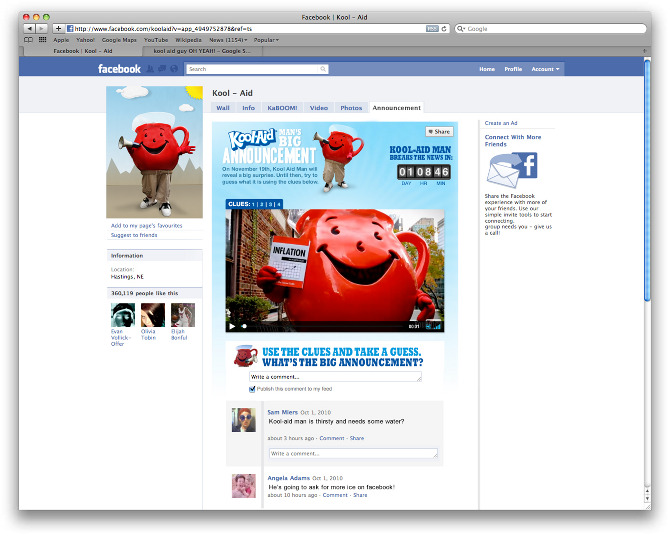Open friend requests icon in Facebook header
The width and height of the screenshot is (670, 536).
point(150,68)
